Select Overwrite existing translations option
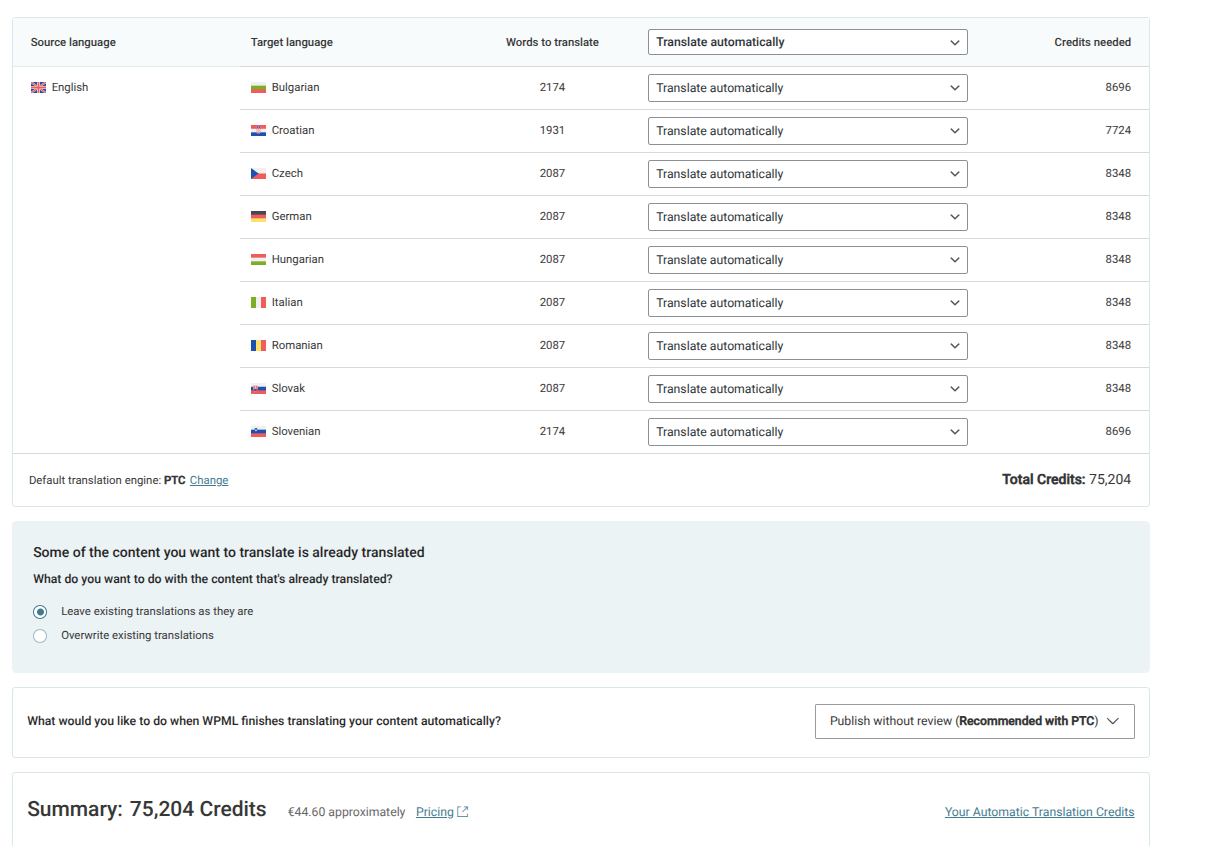1224x846 pixels. tap(40, 636)
